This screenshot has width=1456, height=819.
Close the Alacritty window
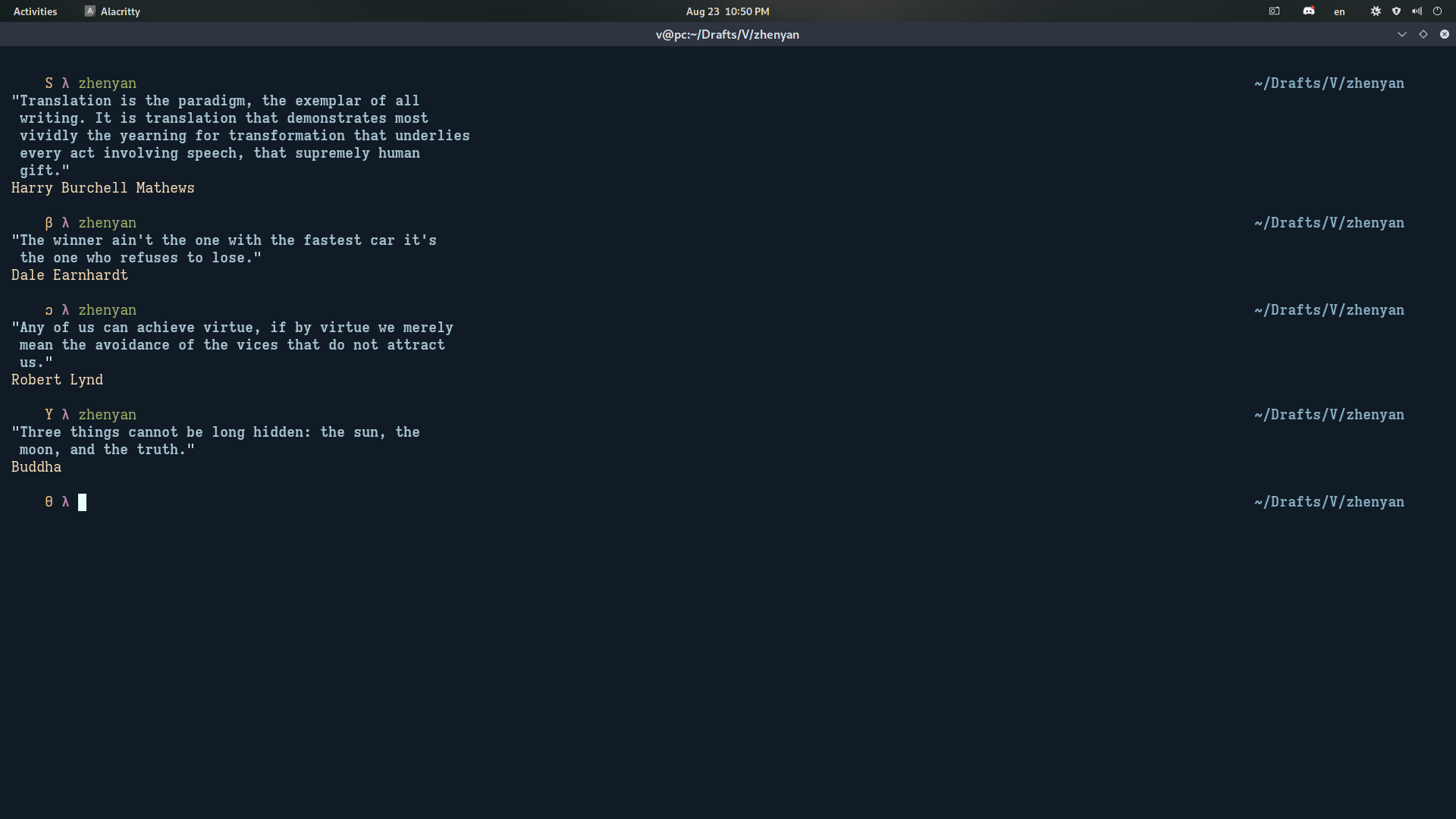[x=1444, y=34]
